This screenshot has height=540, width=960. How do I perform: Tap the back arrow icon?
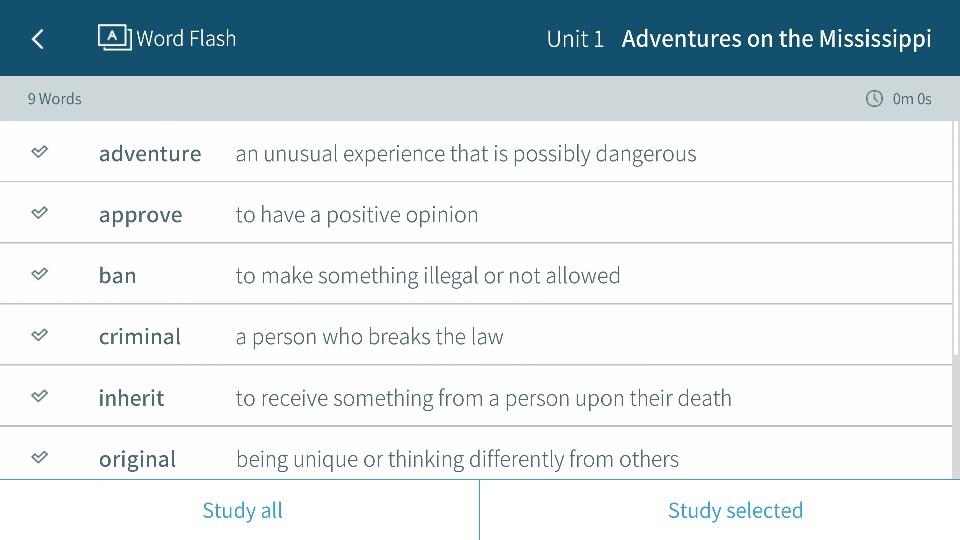tap(38, 39)
